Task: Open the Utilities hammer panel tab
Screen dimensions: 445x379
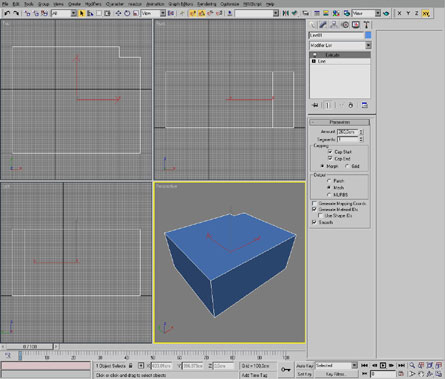Action: point(366,25)
